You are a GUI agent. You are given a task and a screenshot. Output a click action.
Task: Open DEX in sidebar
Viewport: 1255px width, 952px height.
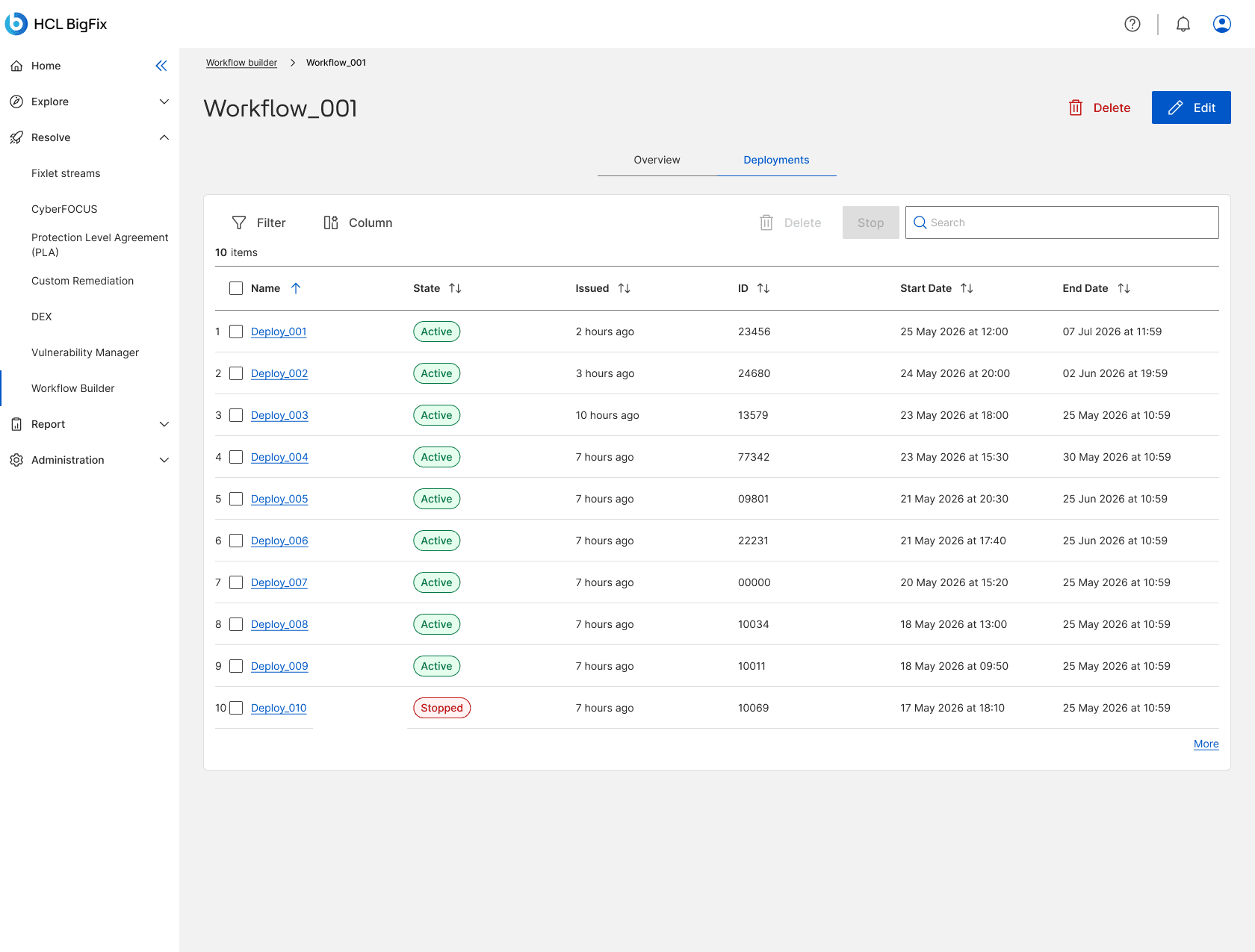click(42, 317)
